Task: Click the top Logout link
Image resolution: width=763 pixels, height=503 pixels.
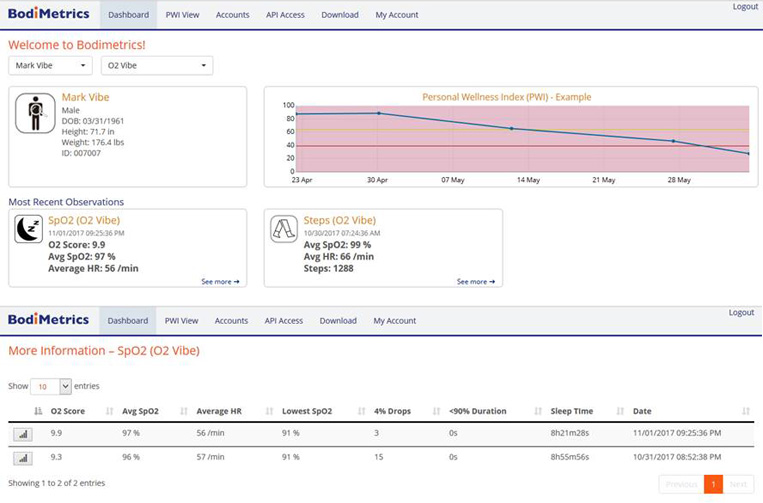Action: [744, 7]
